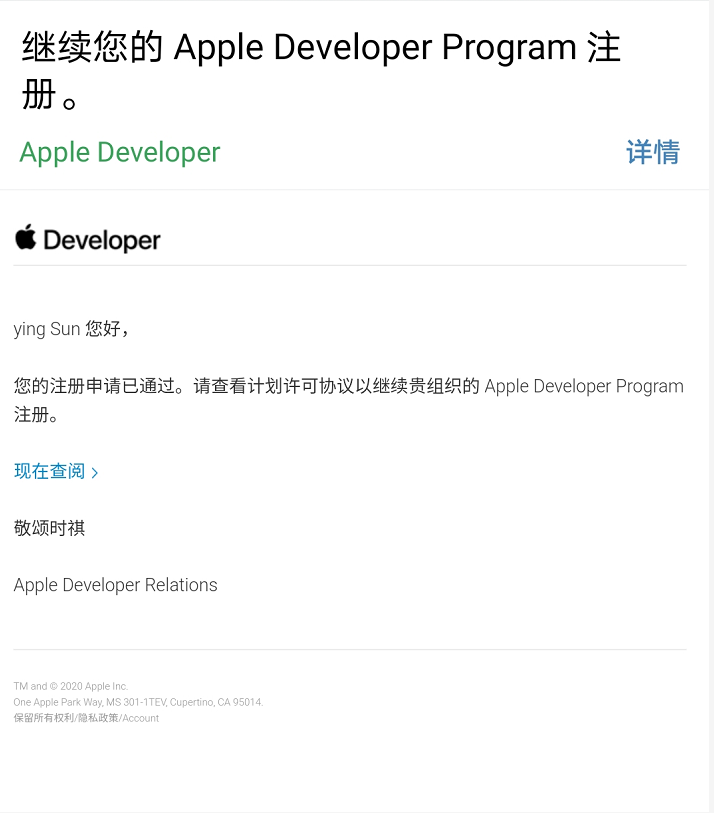Screen dimensions: 714x813
Task: Click the One Apple Park Way address line
Action: [x=138, y=702]
